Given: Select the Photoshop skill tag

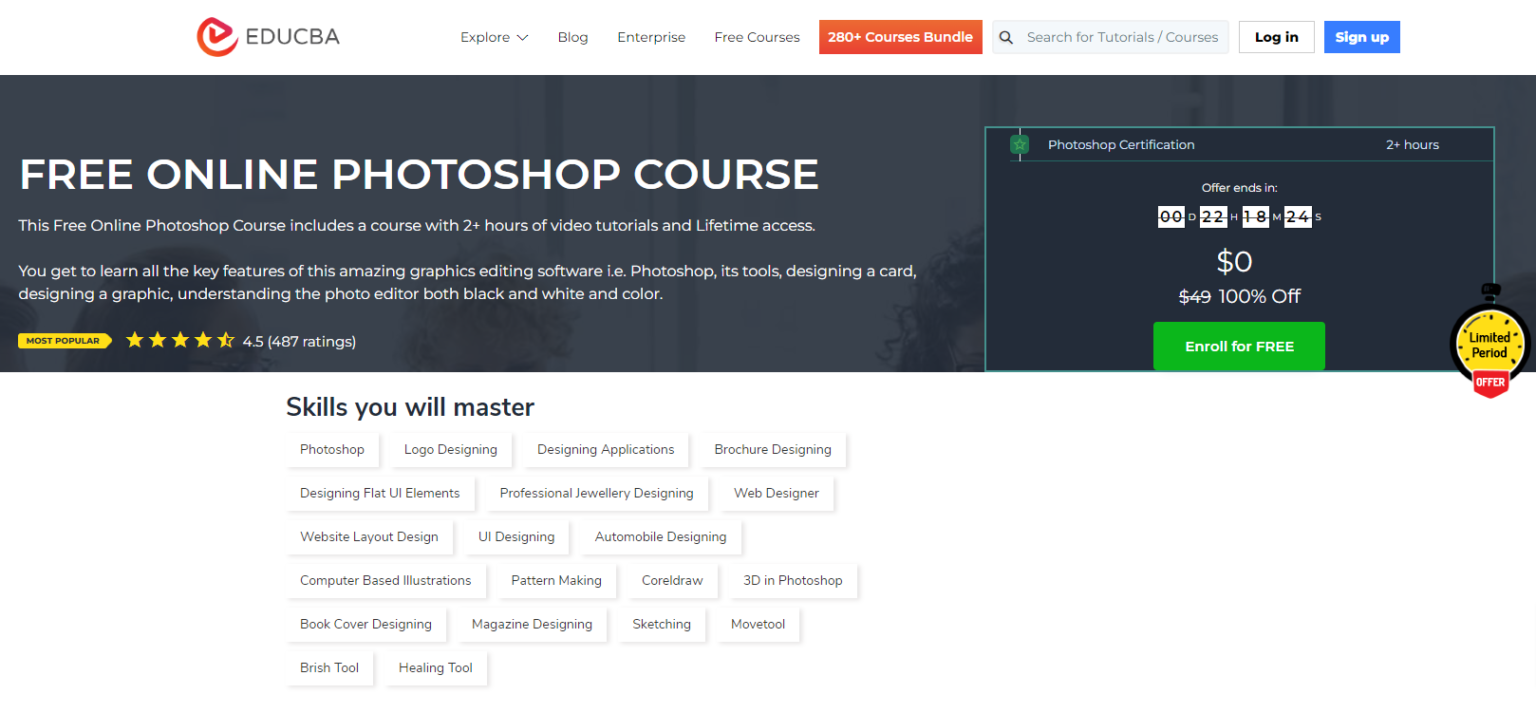Looking at the screenshot, I should click(x=333, y=450).
